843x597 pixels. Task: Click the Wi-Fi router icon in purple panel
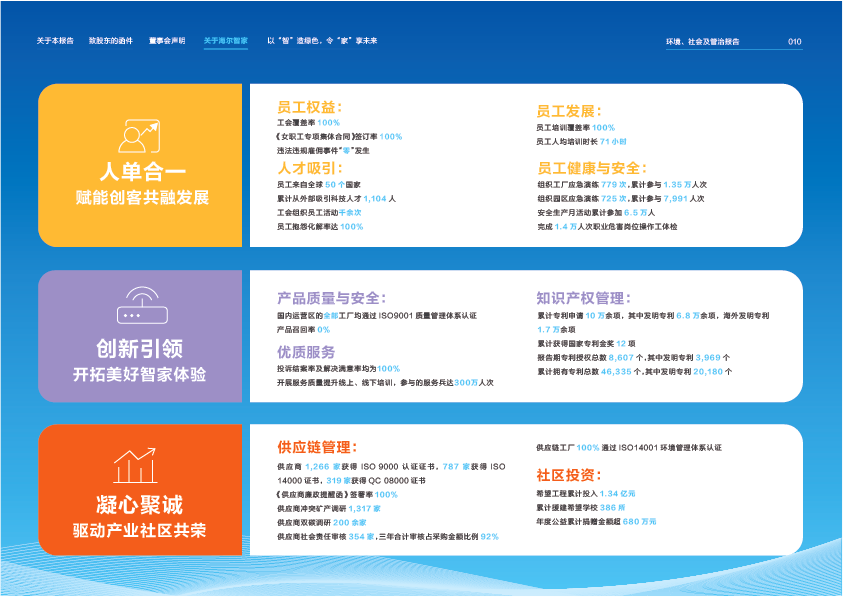coord(139,305)
